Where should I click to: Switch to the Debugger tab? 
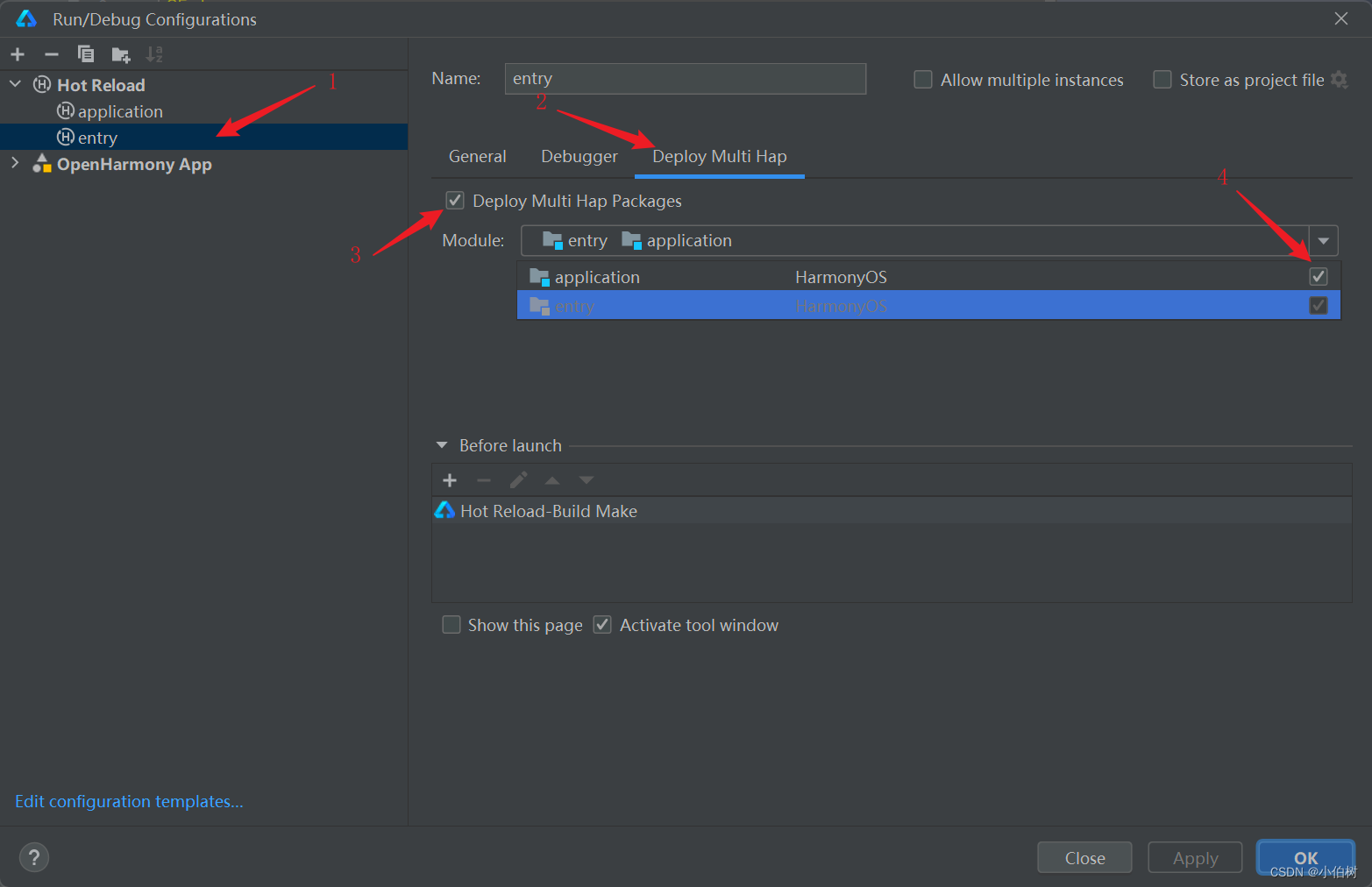(x=579, y=156)
